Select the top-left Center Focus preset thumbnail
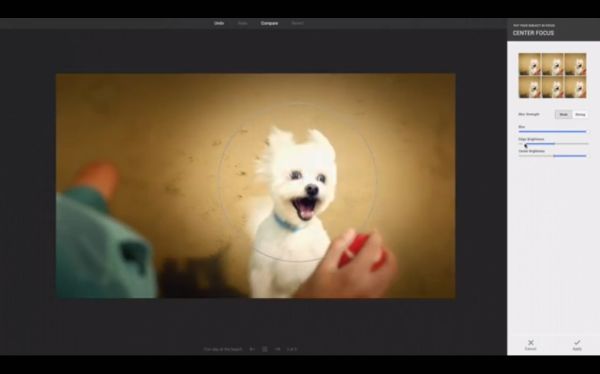Image resolution: width=600 pixels, height=374 pixels. click(x=530, y=64)
